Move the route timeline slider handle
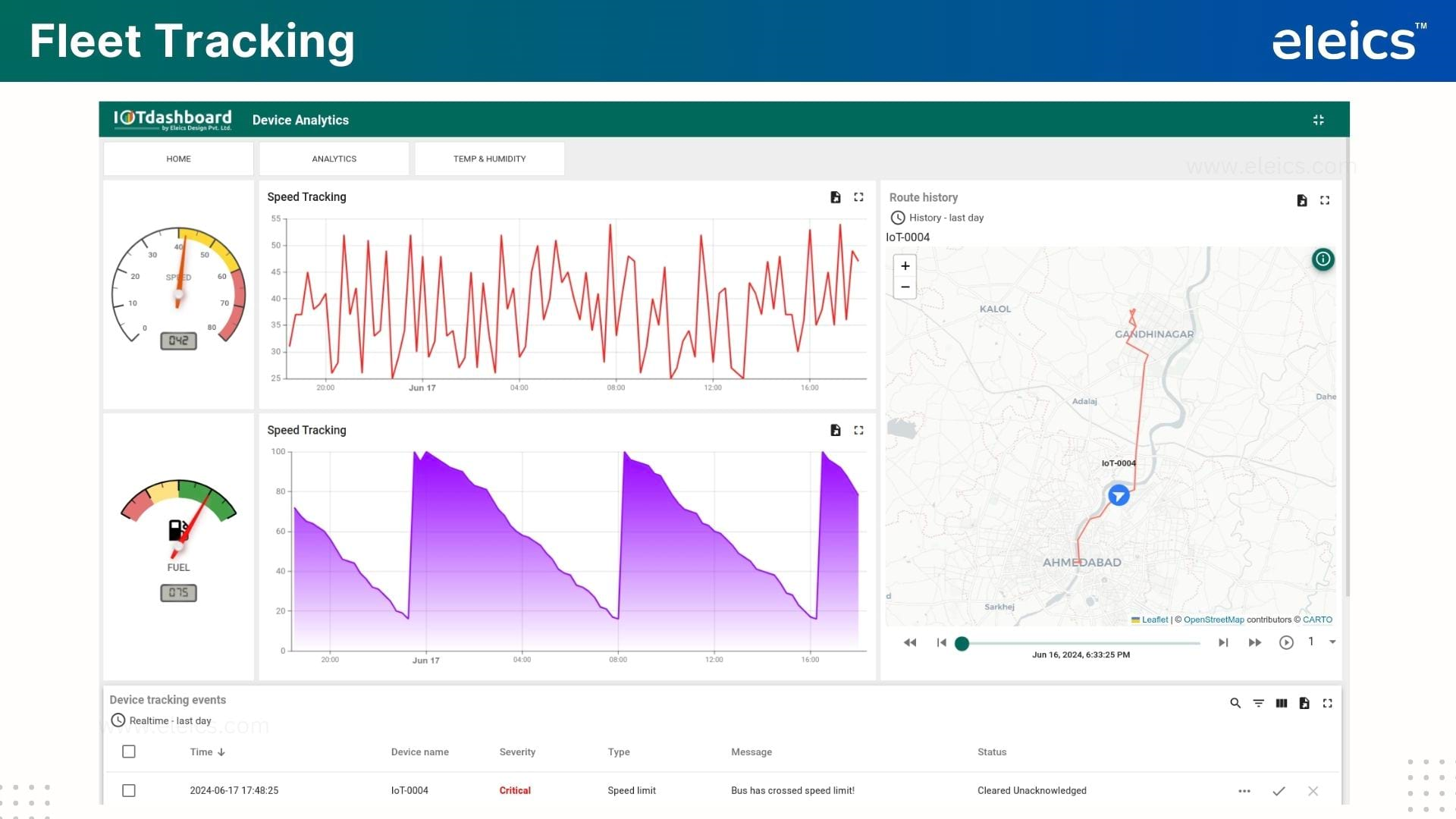The width and height of the screenshot is (1456, 819). coord(962,643)
